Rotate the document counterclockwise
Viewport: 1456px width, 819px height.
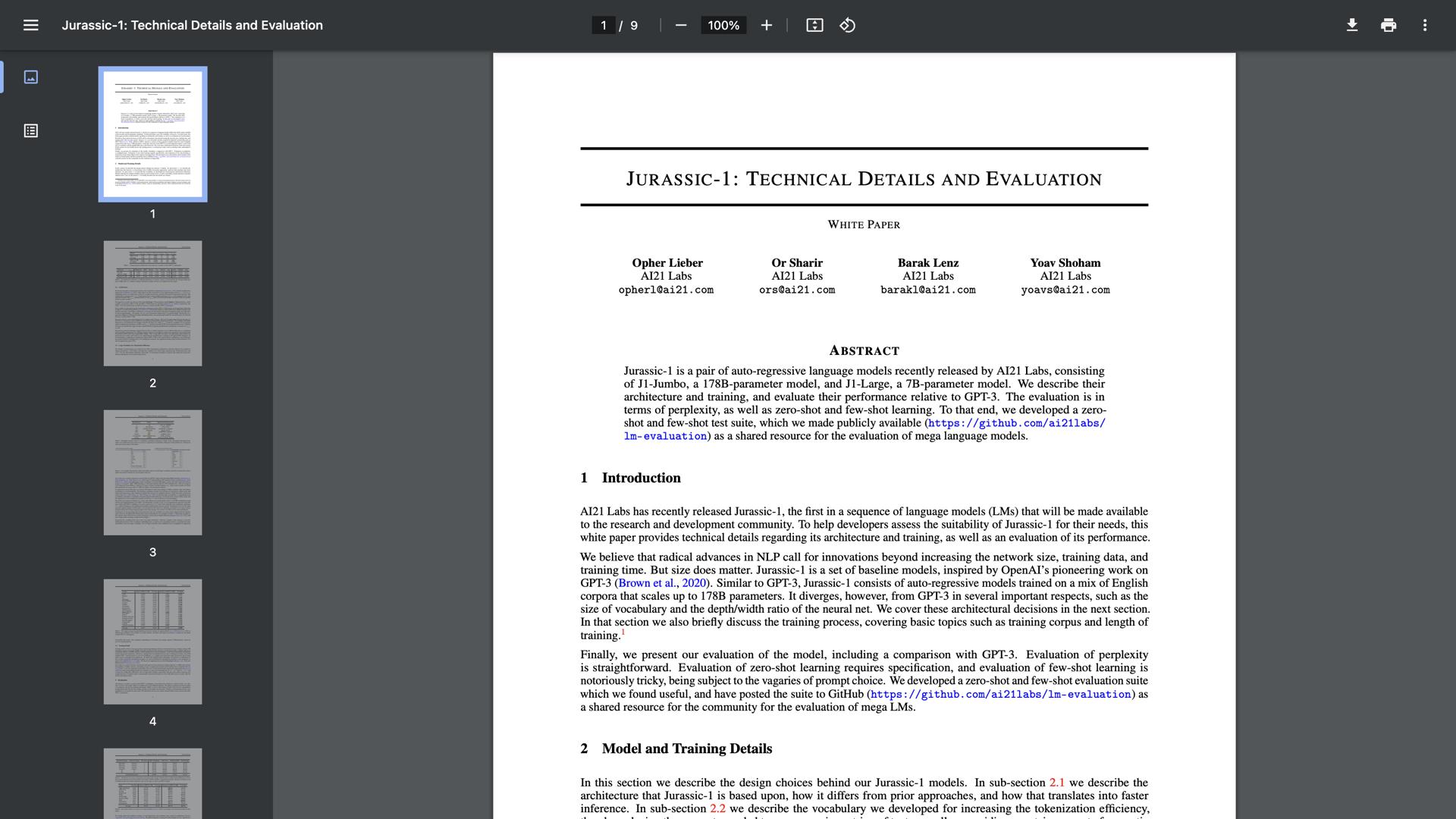pos(847,25)
